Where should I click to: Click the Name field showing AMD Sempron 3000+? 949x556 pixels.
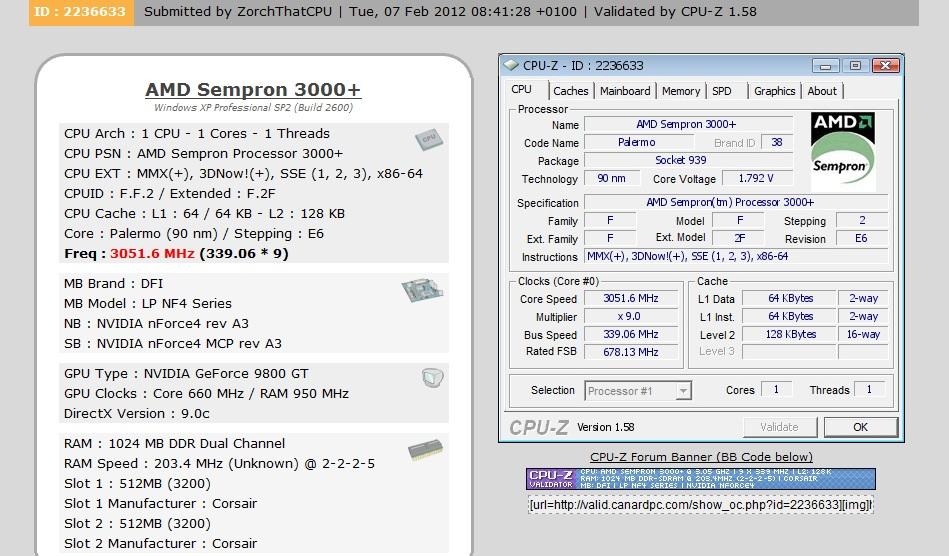688,124
